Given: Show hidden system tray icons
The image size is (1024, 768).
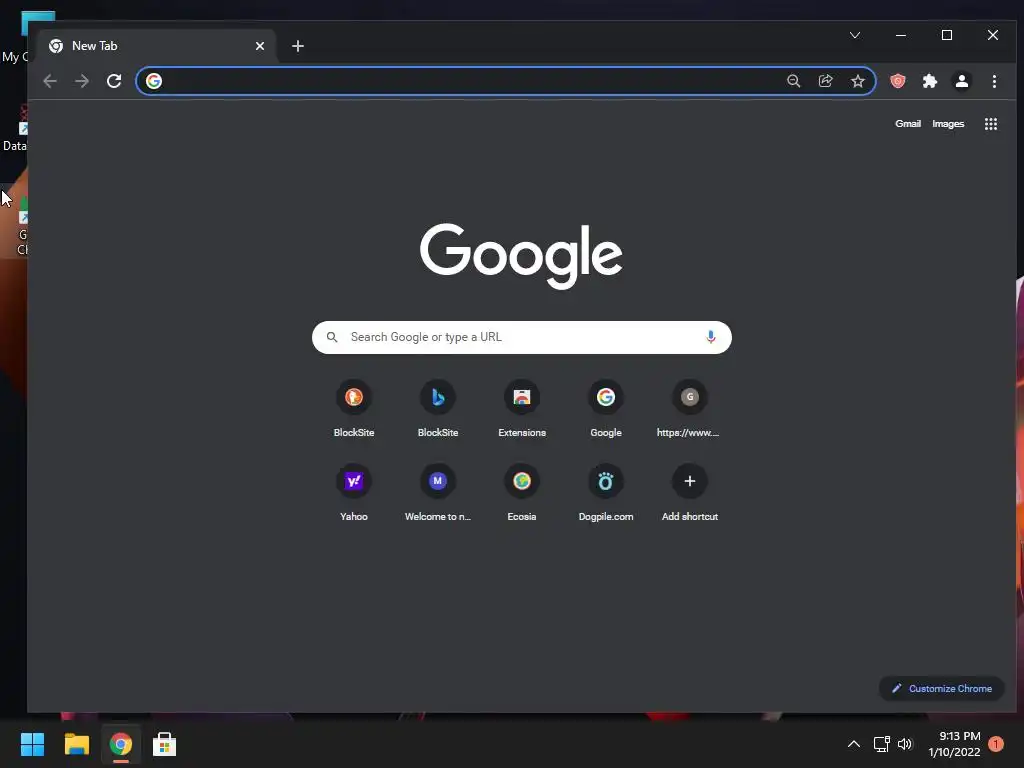Looking at the screenshot, I should click(854, 744).
